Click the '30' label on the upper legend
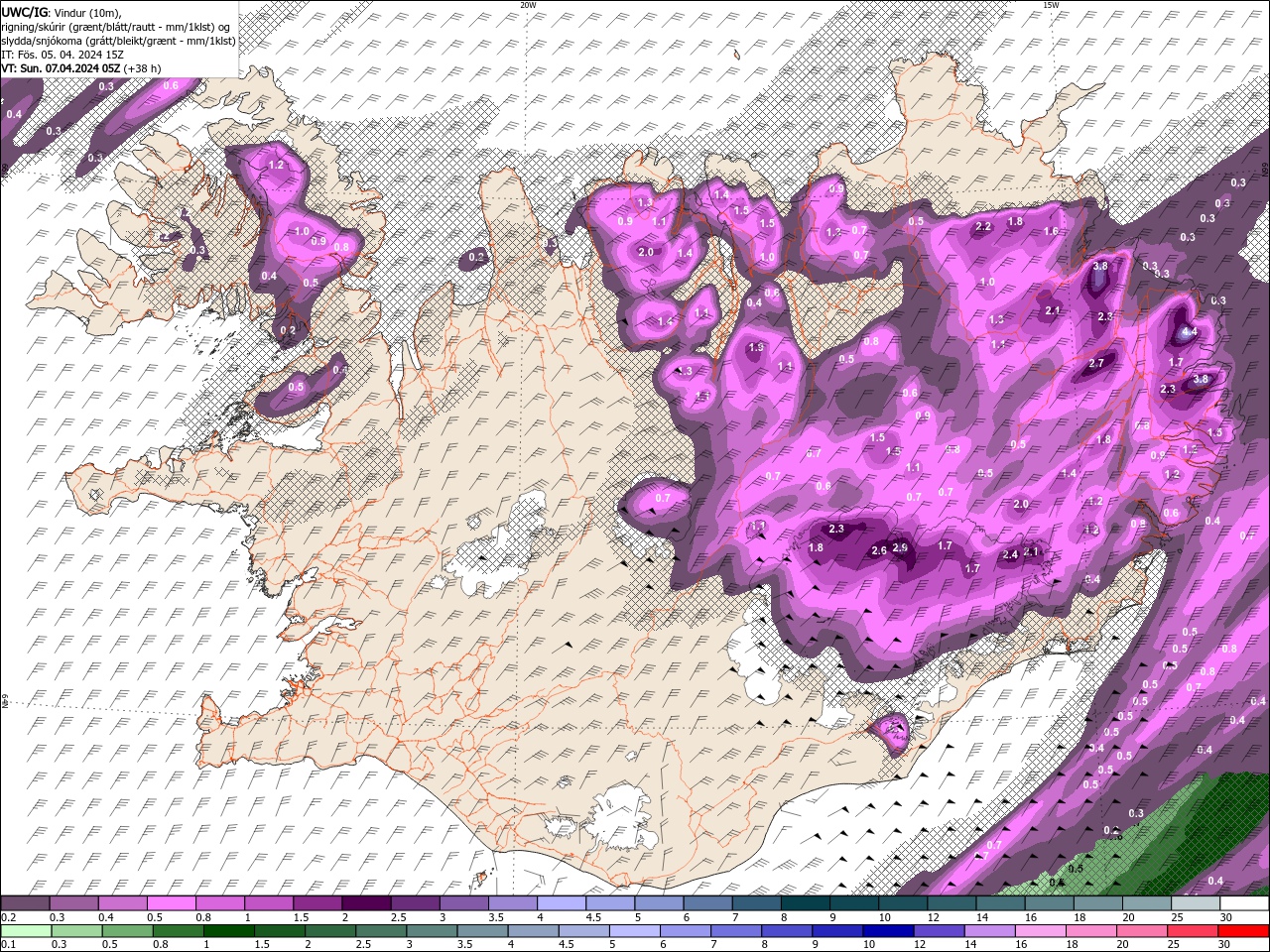This screenshot has width=1270, height=952. pos(1226,917)
